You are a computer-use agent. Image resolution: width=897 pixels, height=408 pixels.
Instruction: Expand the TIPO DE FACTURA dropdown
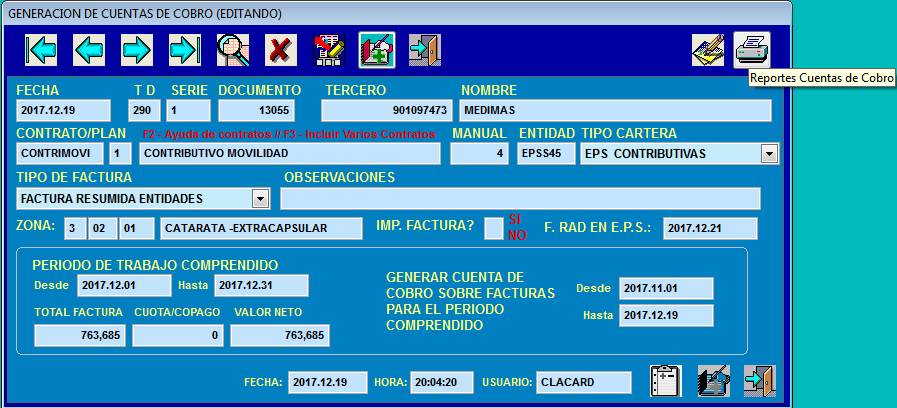(260, 199)
